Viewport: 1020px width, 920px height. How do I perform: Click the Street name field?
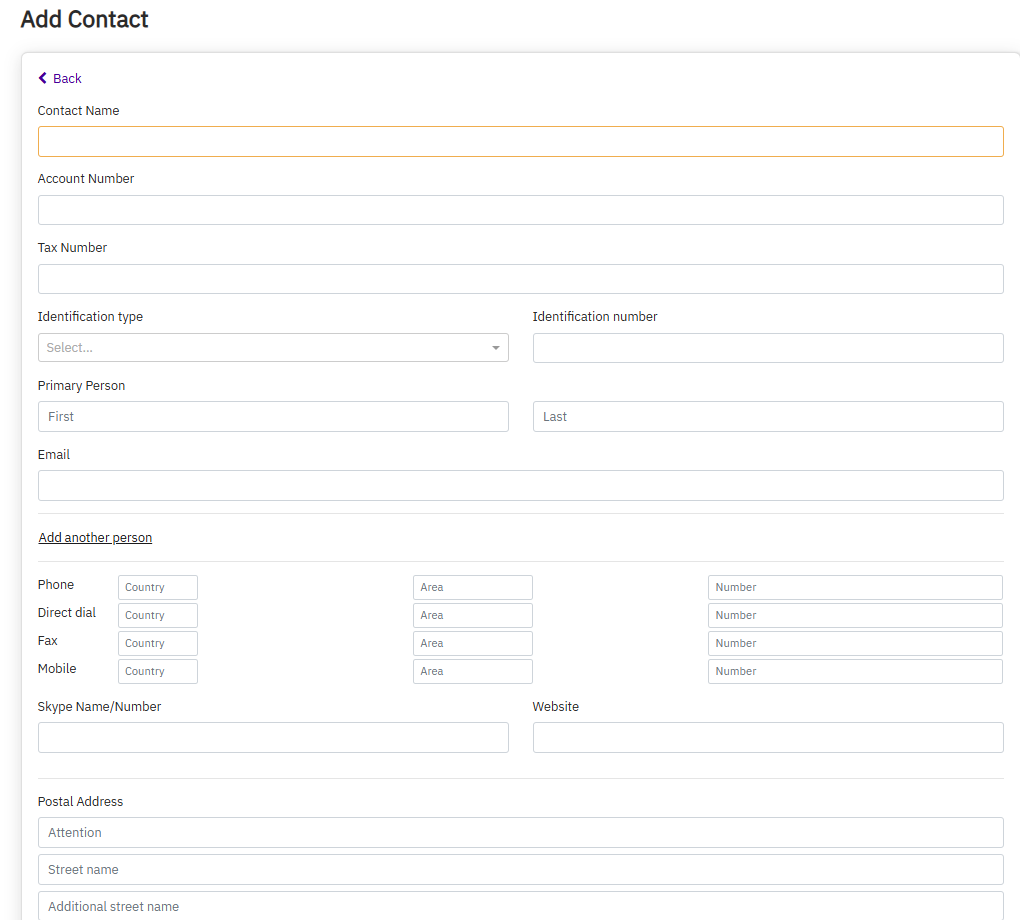tap(520, 870)
